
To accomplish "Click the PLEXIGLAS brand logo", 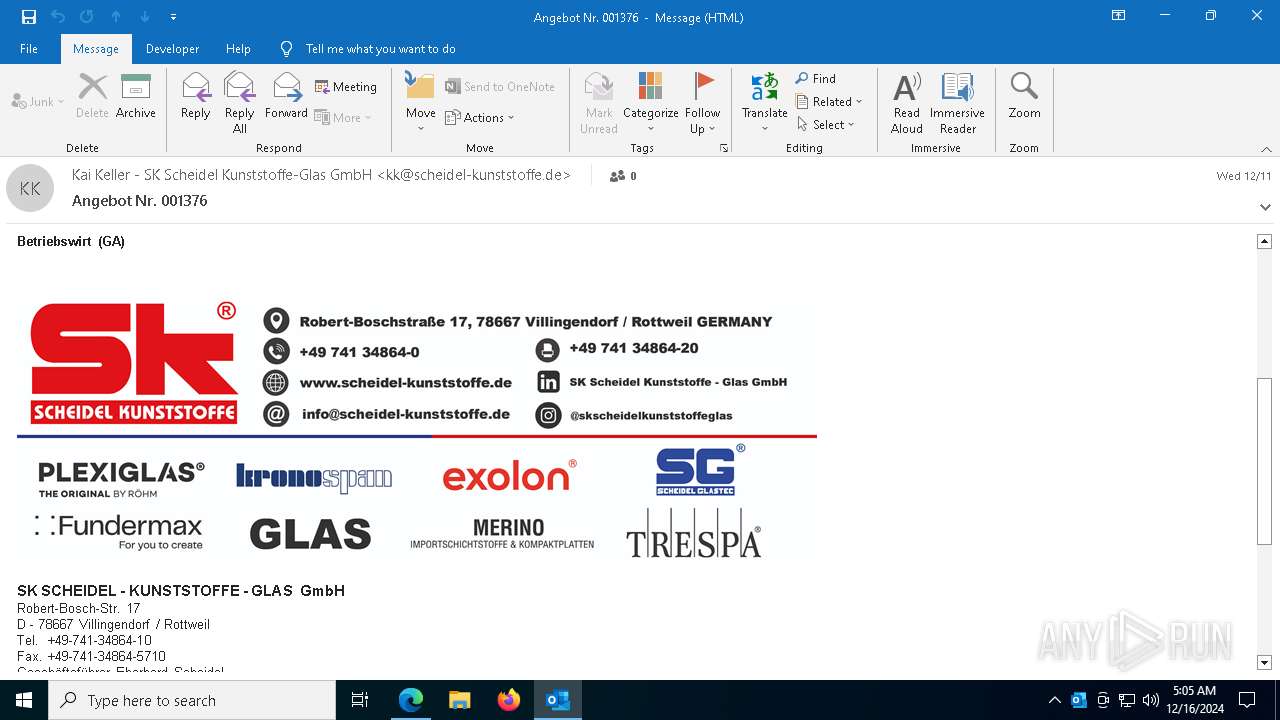I will pos(121,479).
